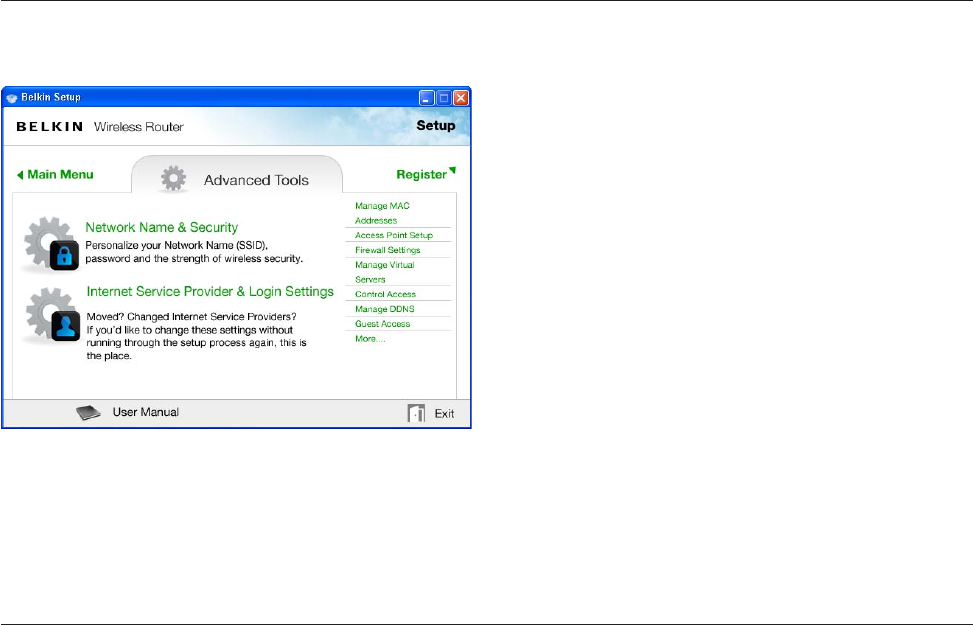Click the Internet Service Provider gear-person icon
Image resolution: width=973 pixels, height=625 pixels.
[x=53, y=315]
